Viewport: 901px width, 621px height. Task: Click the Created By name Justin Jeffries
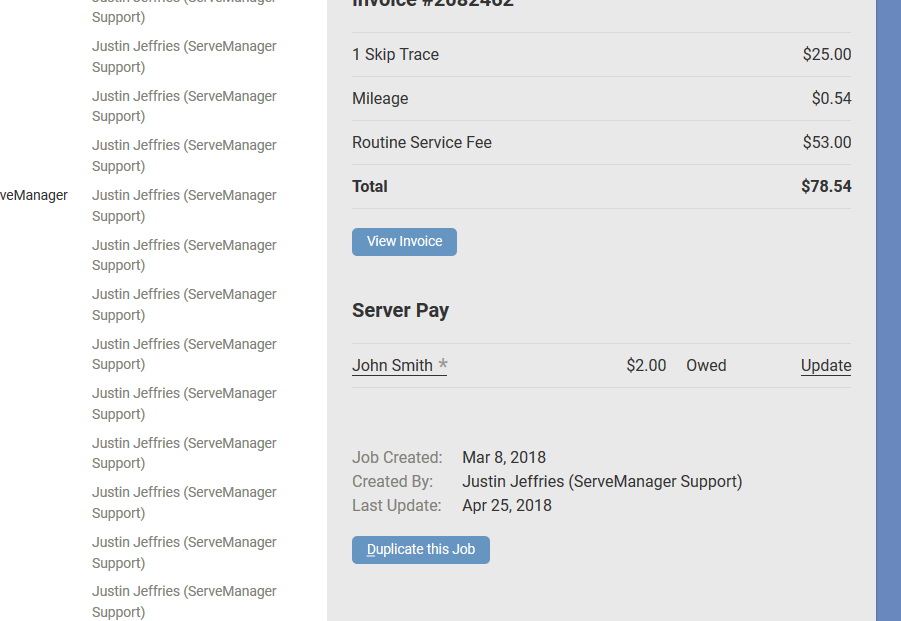pos(601,481)
